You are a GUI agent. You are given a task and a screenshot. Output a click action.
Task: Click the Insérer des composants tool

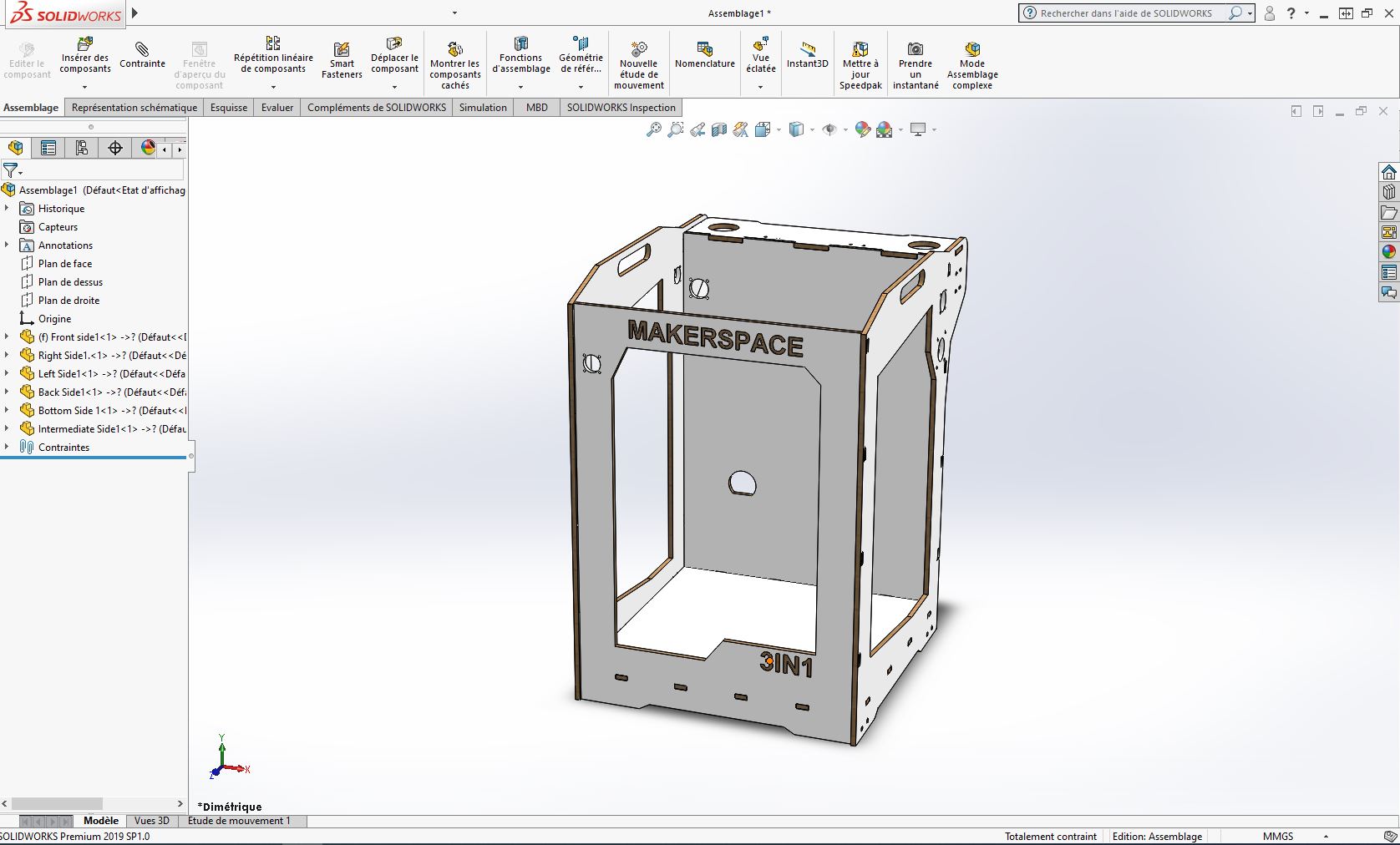click(85, 57)
